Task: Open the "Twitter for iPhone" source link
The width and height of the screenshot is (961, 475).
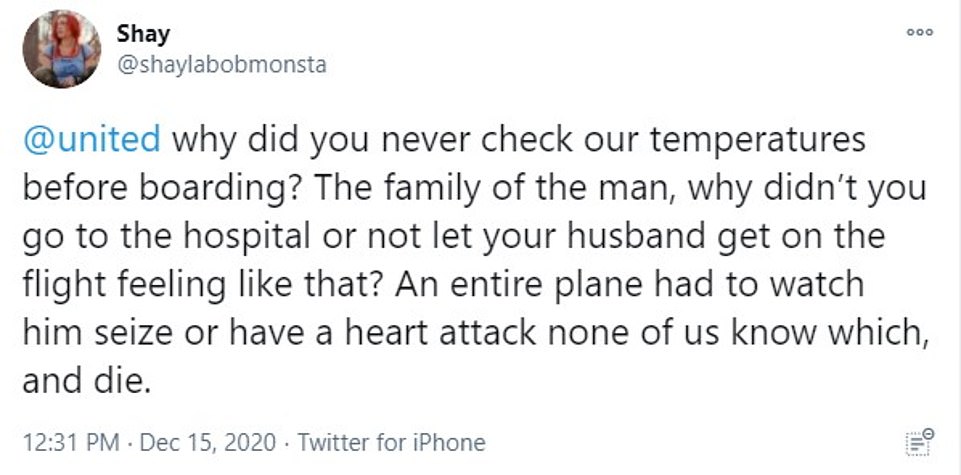Action: (x=391, y=442)
